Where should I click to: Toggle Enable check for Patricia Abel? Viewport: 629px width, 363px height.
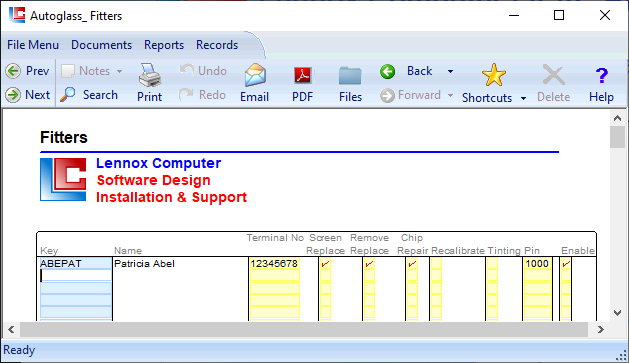(566, 264)
